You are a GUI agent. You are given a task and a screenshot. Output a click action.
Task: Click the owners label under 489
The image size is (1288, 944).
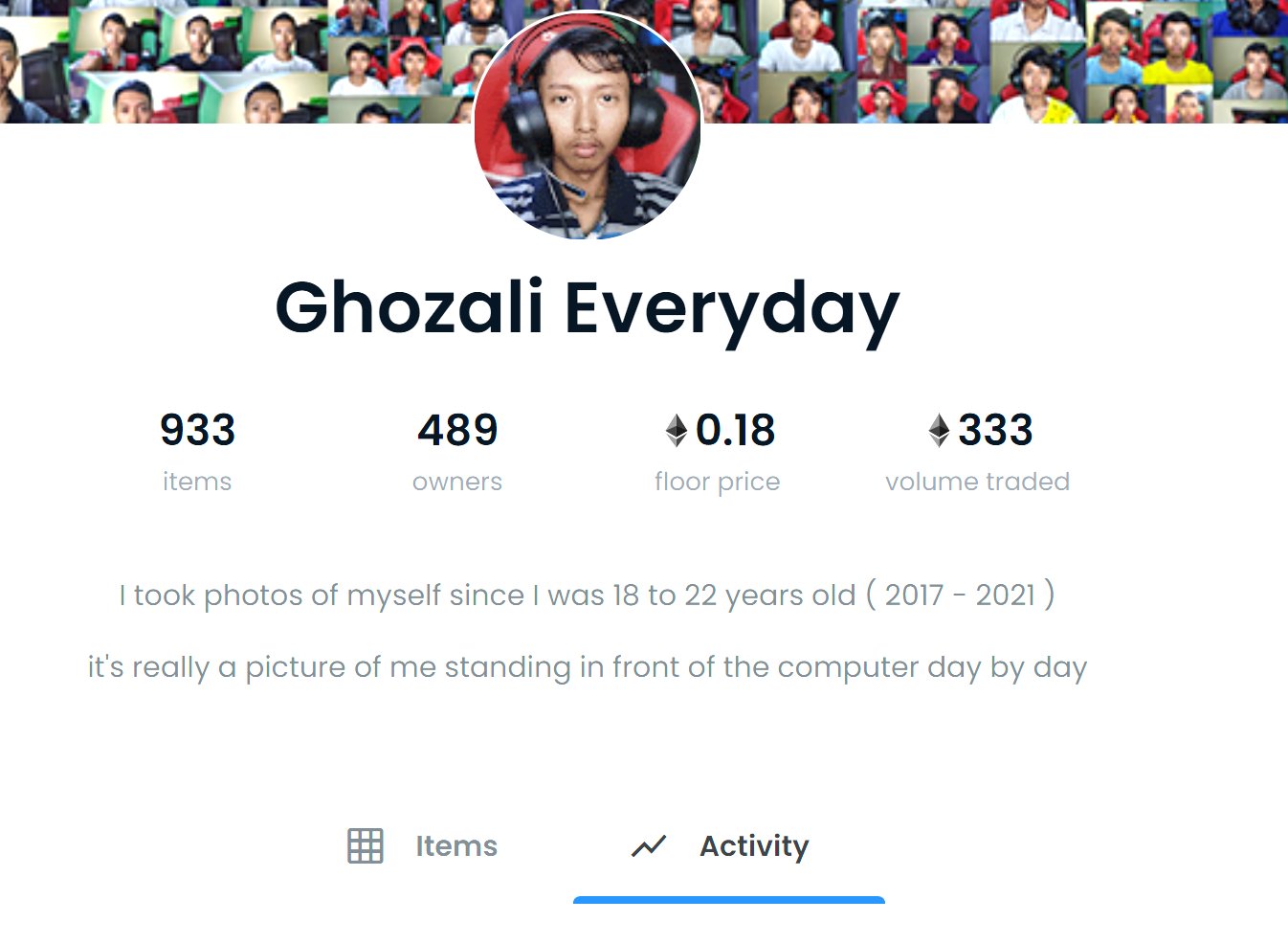pos(457,482)
